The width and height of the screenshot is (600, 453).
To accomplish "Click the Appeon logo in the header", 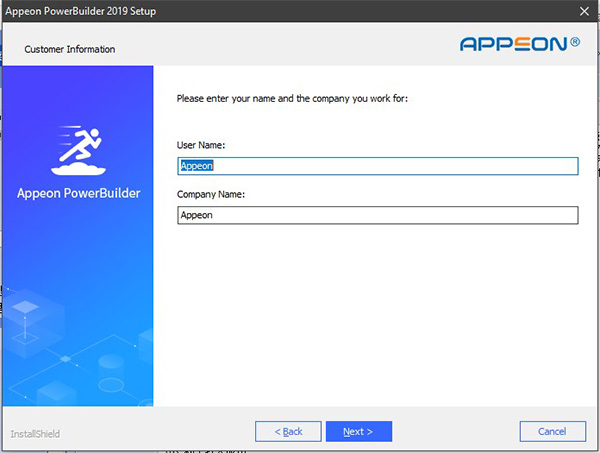I will click(x=520, y=44).
